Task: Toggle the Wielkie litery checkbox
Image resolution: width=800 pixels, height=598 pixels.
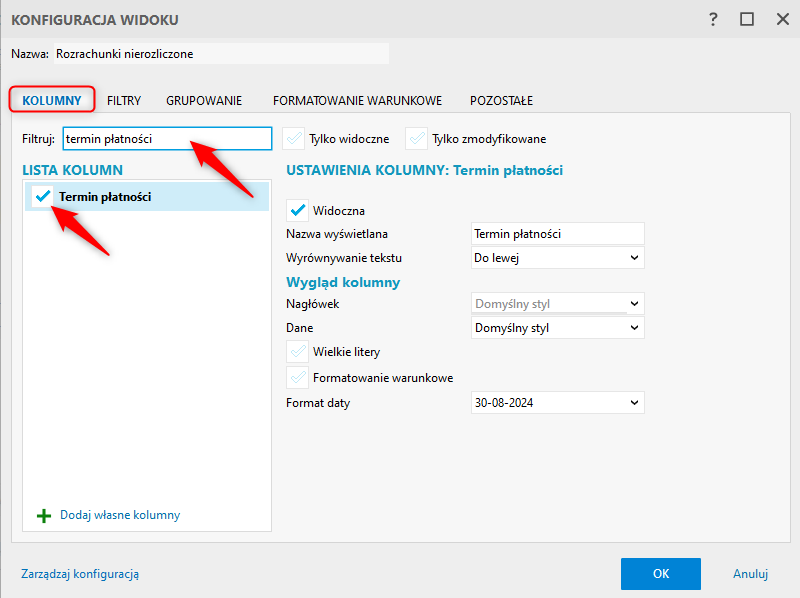Action: (x=297, y=352)
